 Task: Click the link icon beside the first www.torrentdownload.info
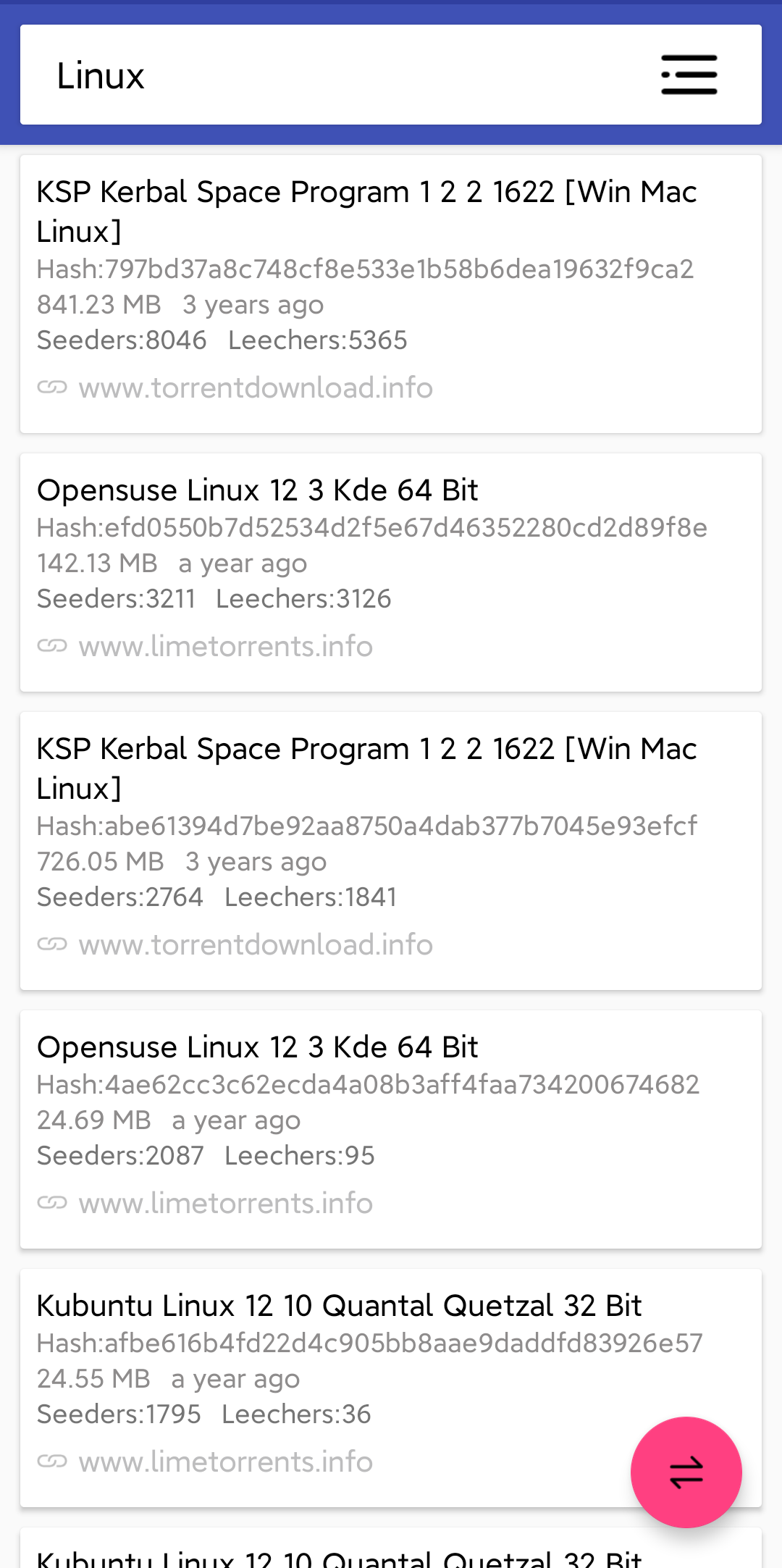pos(52,387)
